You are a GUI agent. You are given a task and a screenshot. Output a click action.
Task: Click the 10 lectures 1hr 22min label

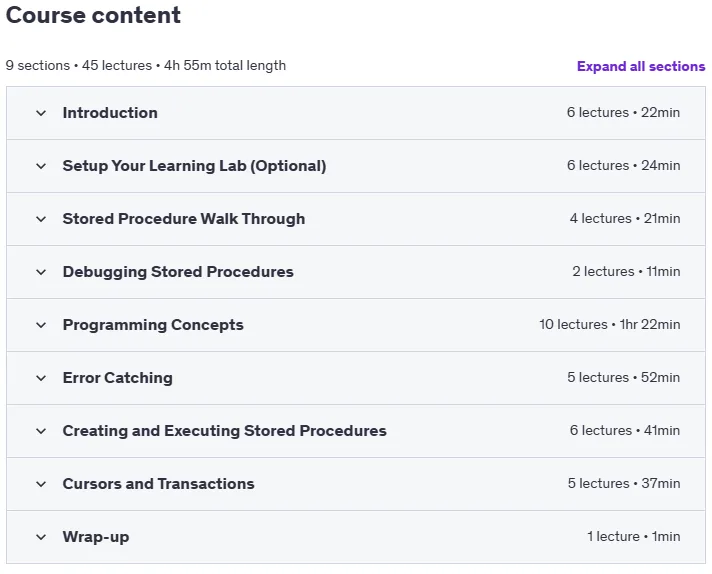click(610, 324)
